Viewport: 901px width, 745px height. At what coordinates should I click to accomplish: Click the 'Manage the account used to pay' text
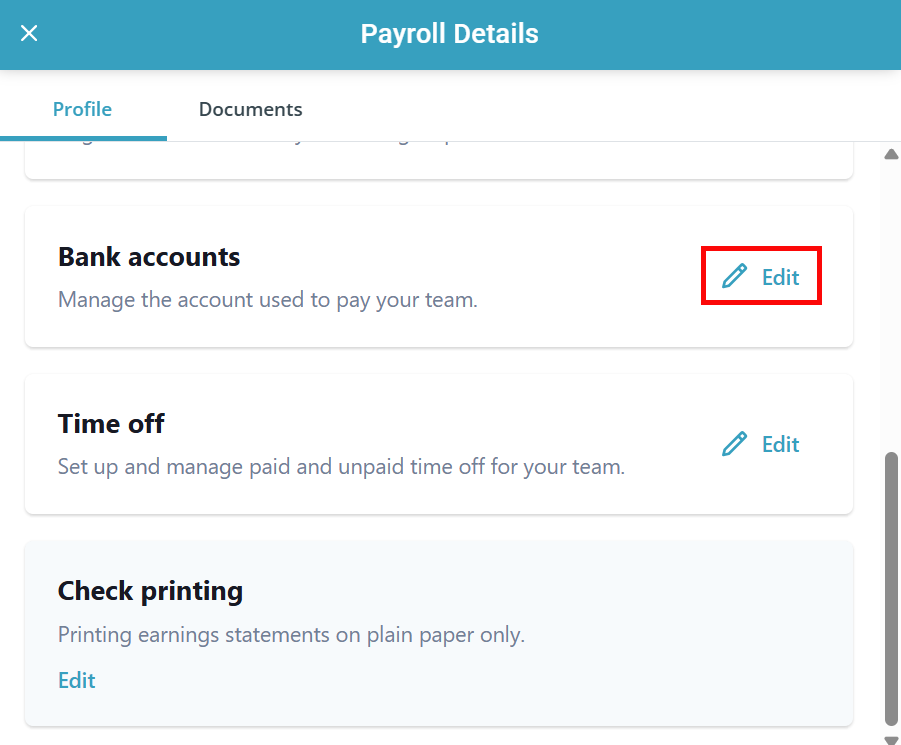coord(267,299)
